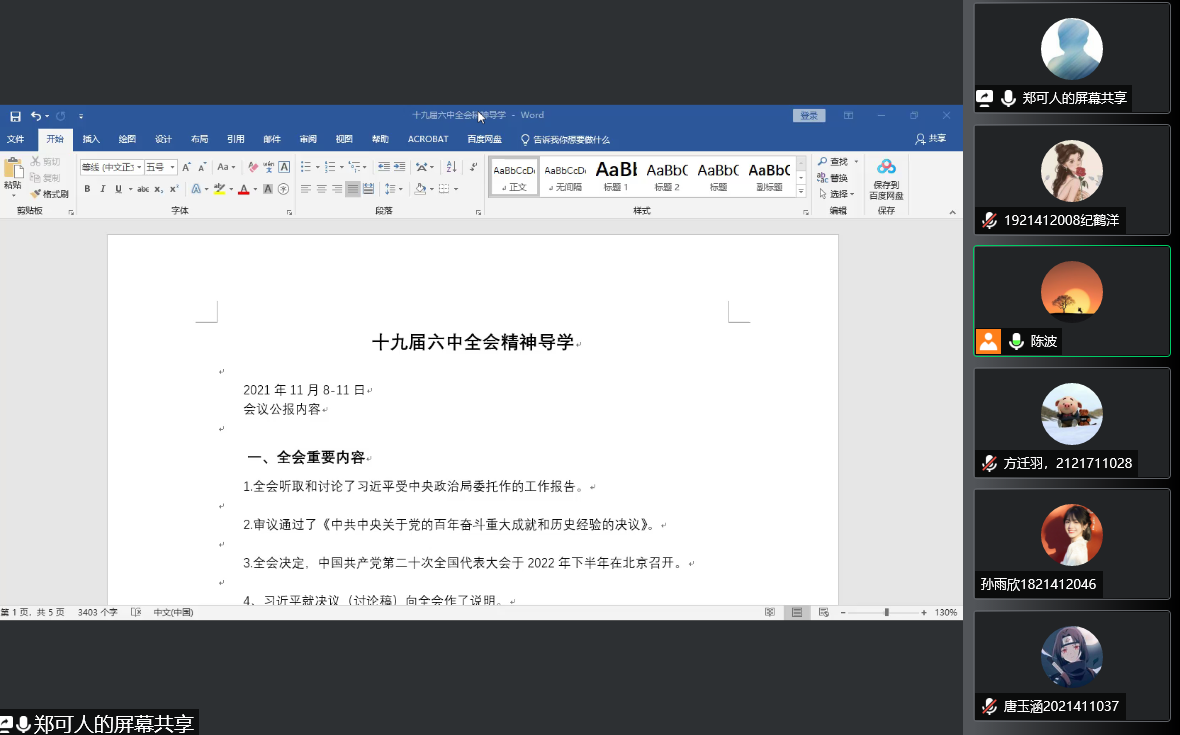Click the Share (共享) button
This screenshot has height=735, width=1180.
pos(930,139)
